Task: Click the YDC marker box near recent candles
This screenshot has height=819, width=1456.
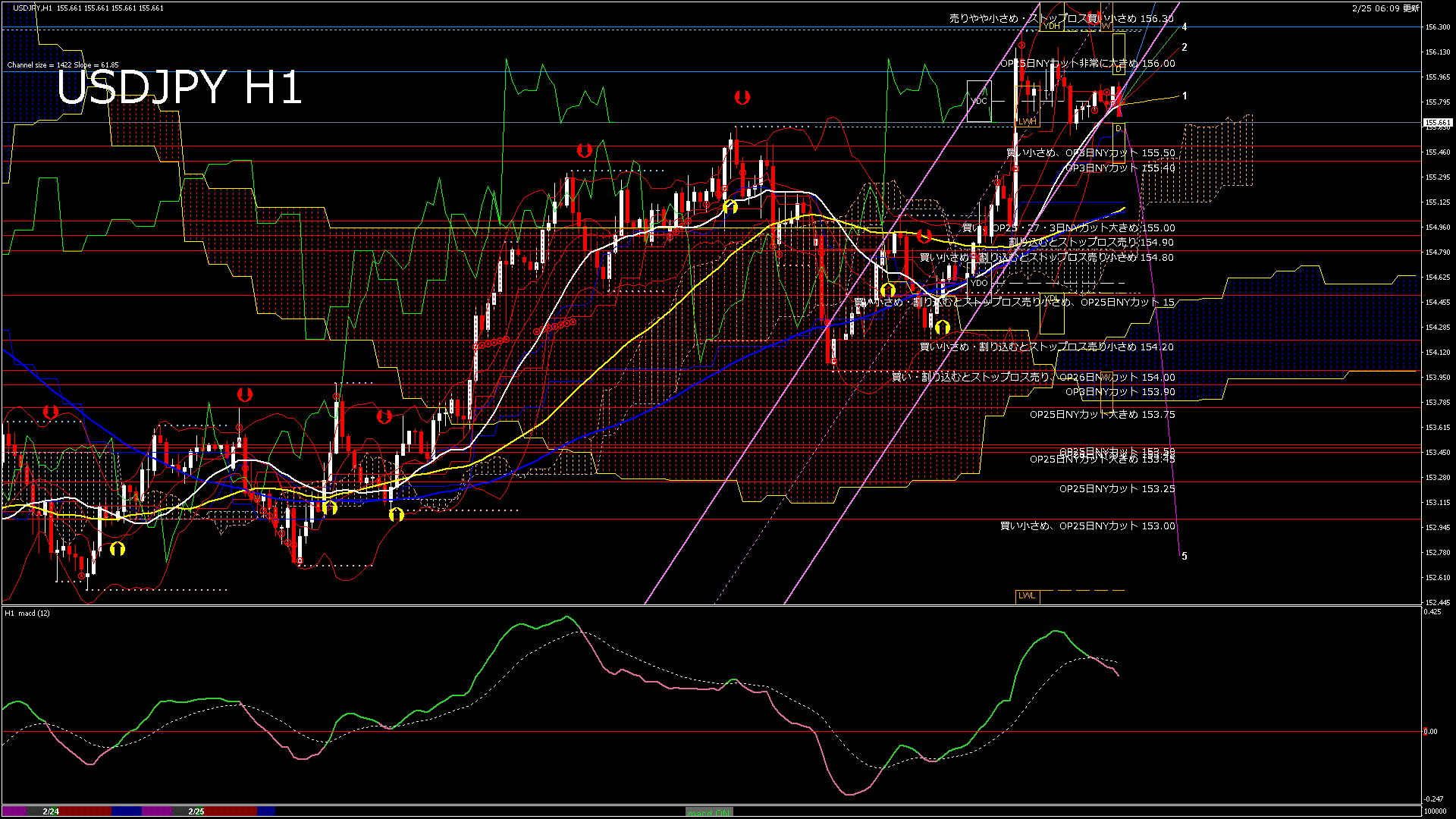Action: tap(980, 99)
